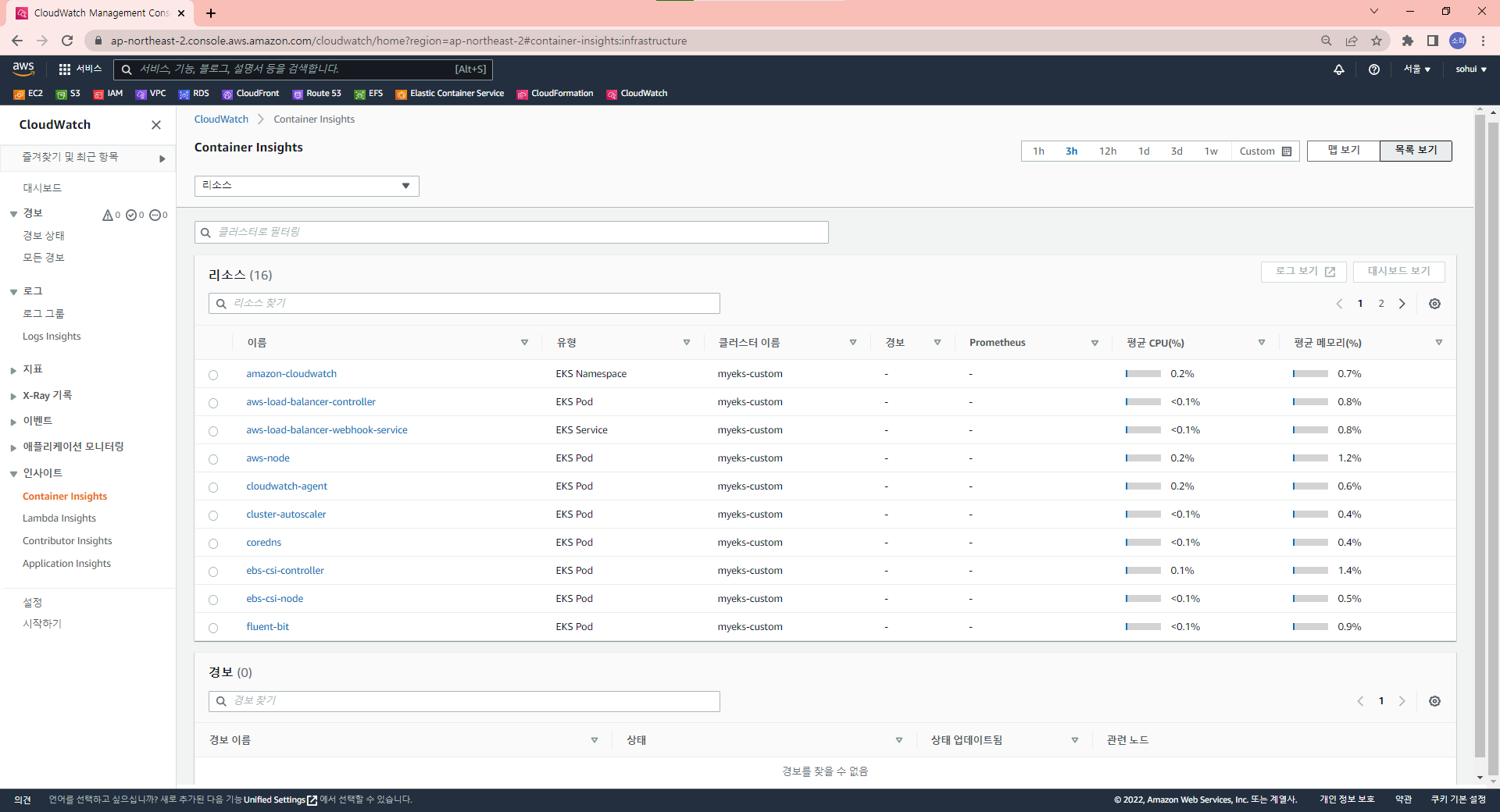This screenshot has width=1500, height=812.
Task: Close the CloudWatch side navigation panel
Action: (156, 125)
